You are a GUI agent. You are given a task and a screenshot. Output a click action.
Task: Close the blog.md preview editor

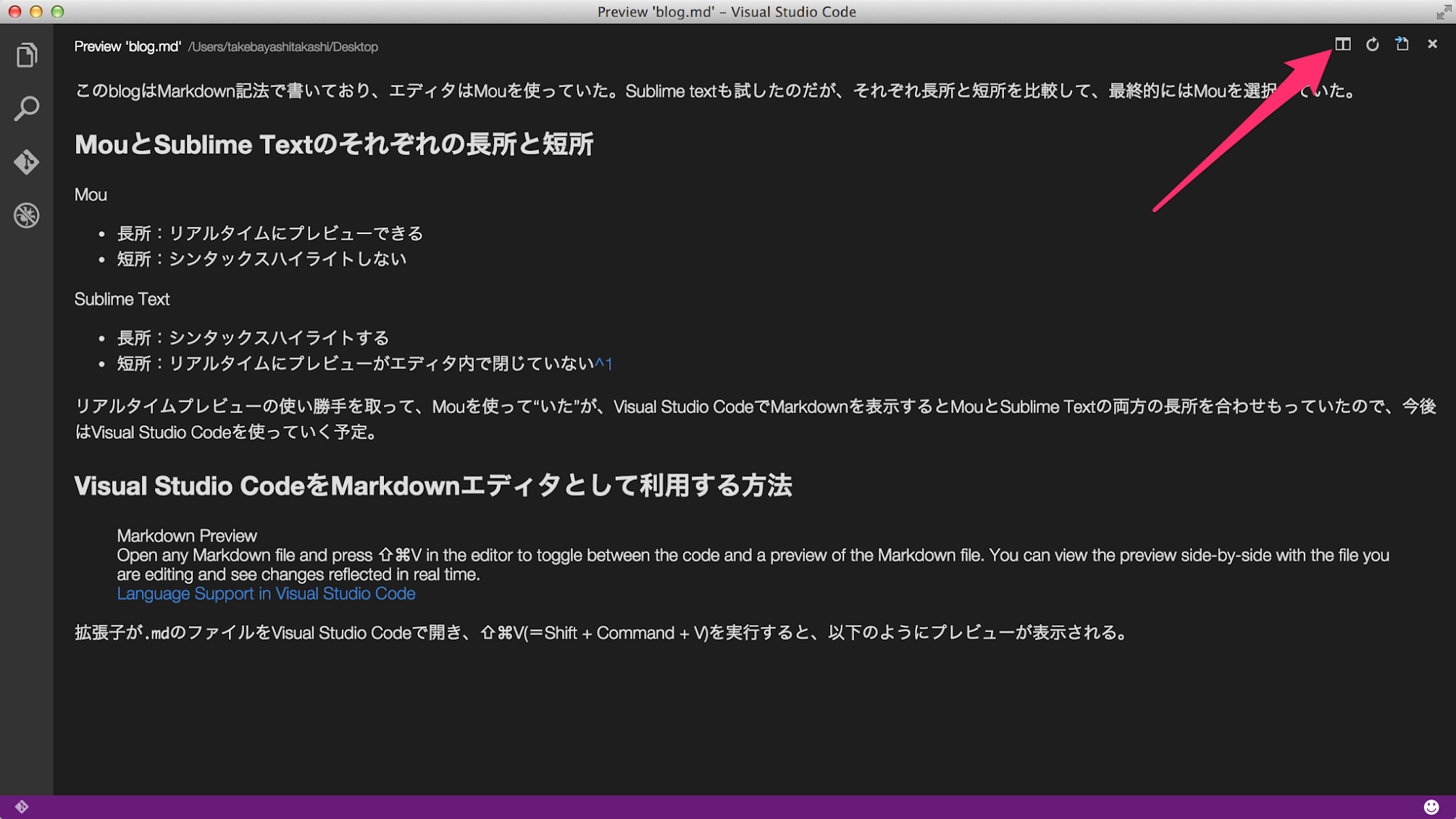(1432, 45)
